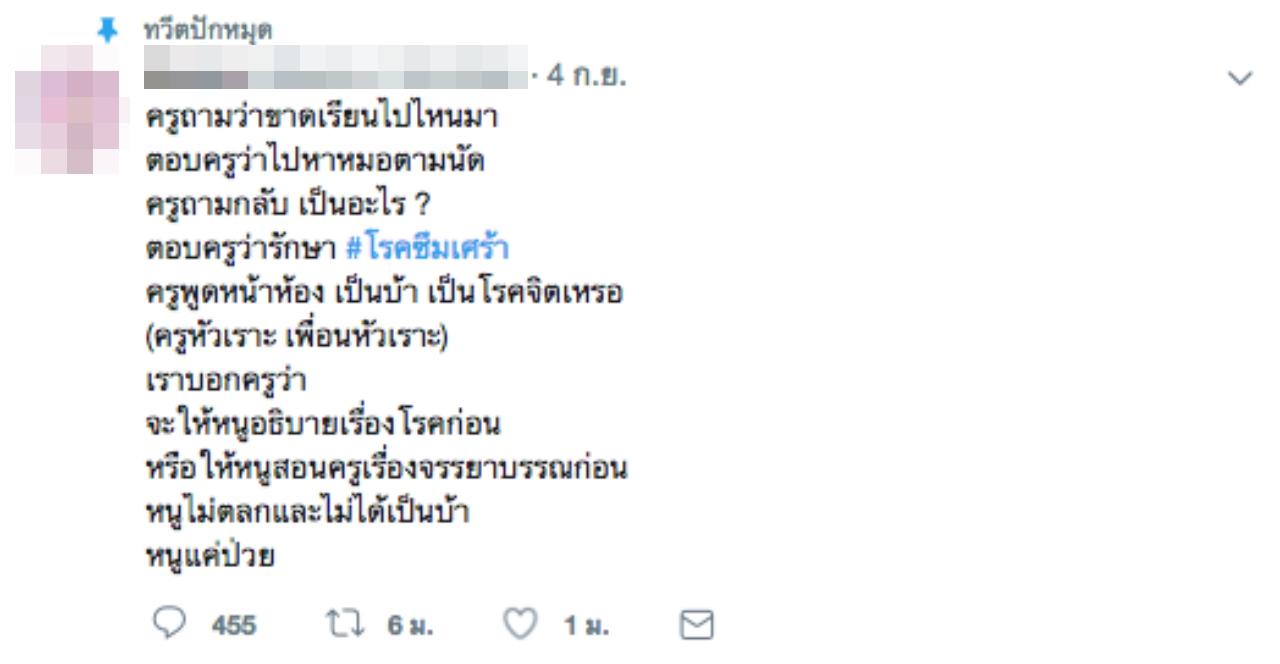The height and width of the screenshot is (664, 1280).
Task: Click the first line ครูถามว่าขาดเรียนไปไหนมา
Action: pos(320,117)
